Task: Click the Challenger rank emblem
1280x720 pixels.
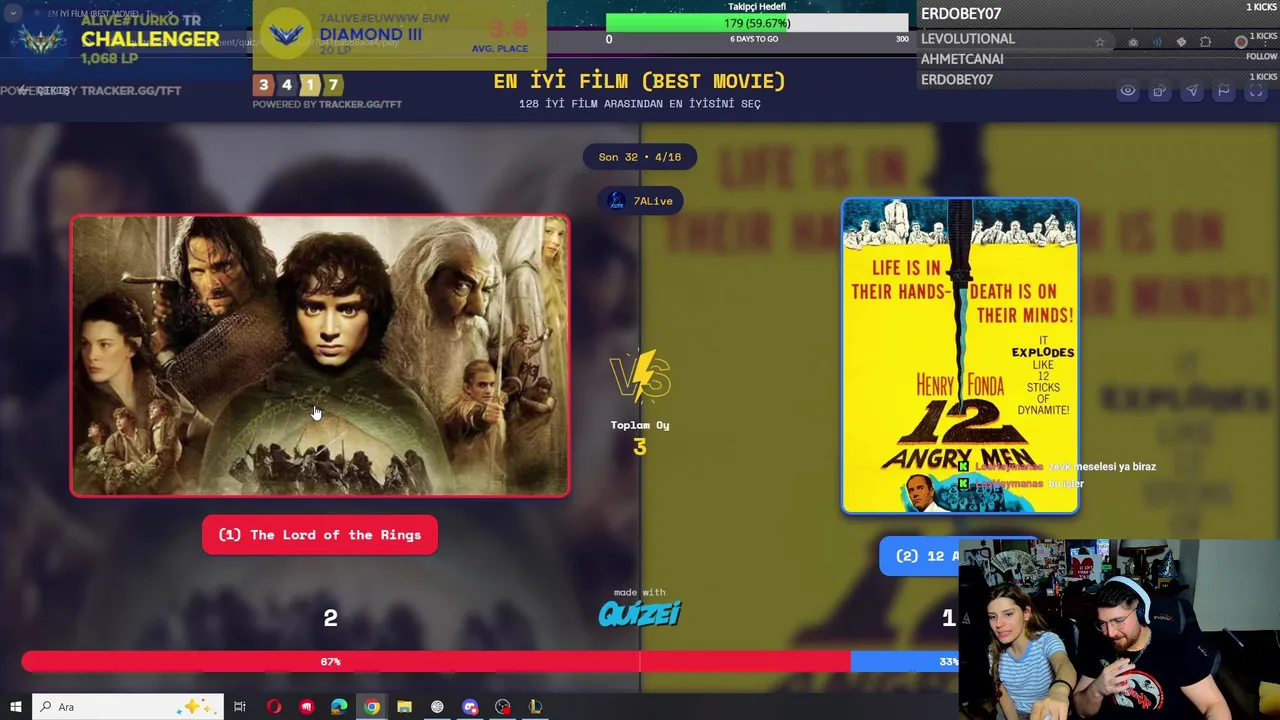Action: (x=40, y=40)
